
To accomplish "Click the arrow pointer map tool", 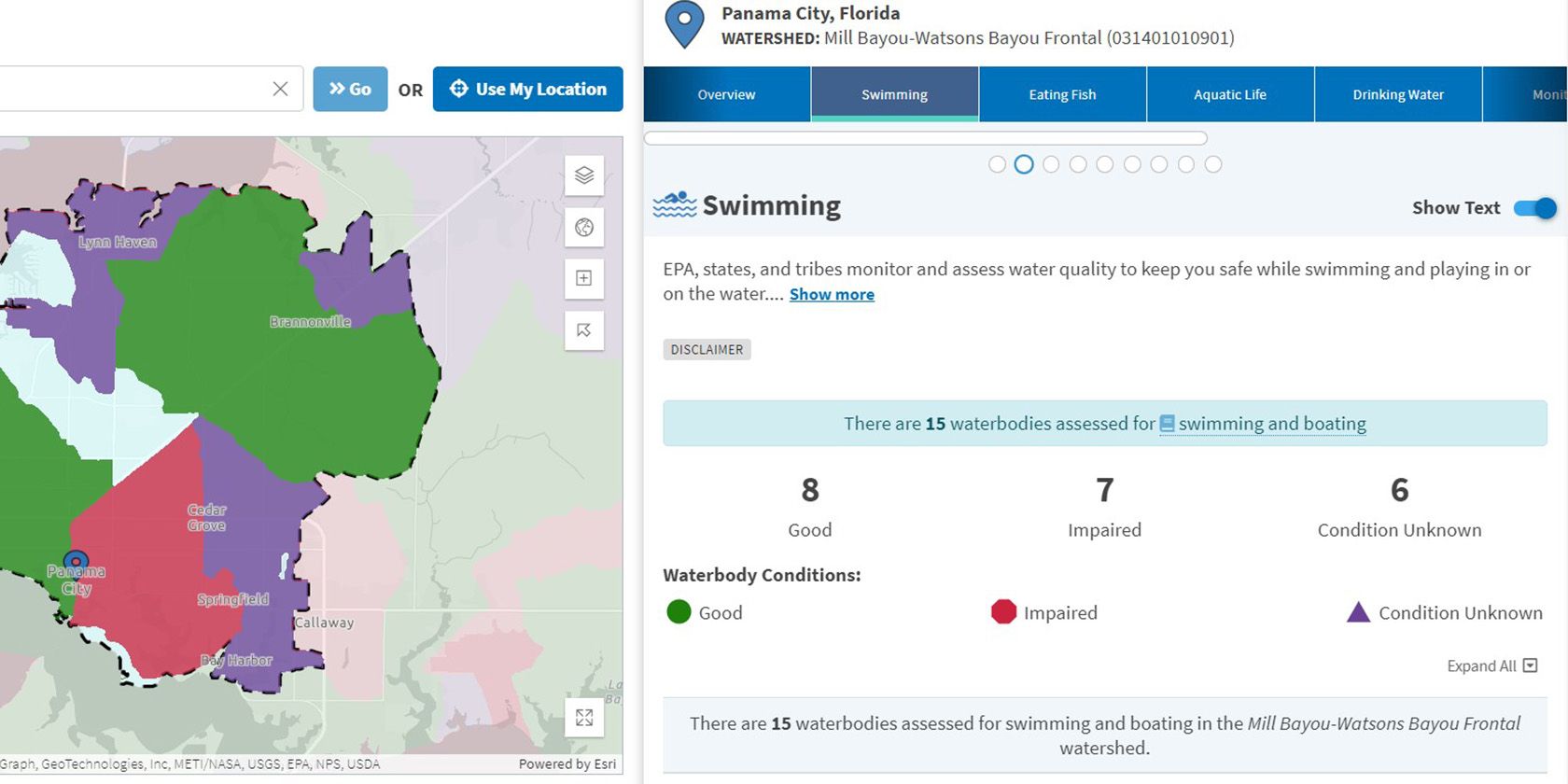I will [584, 330].
